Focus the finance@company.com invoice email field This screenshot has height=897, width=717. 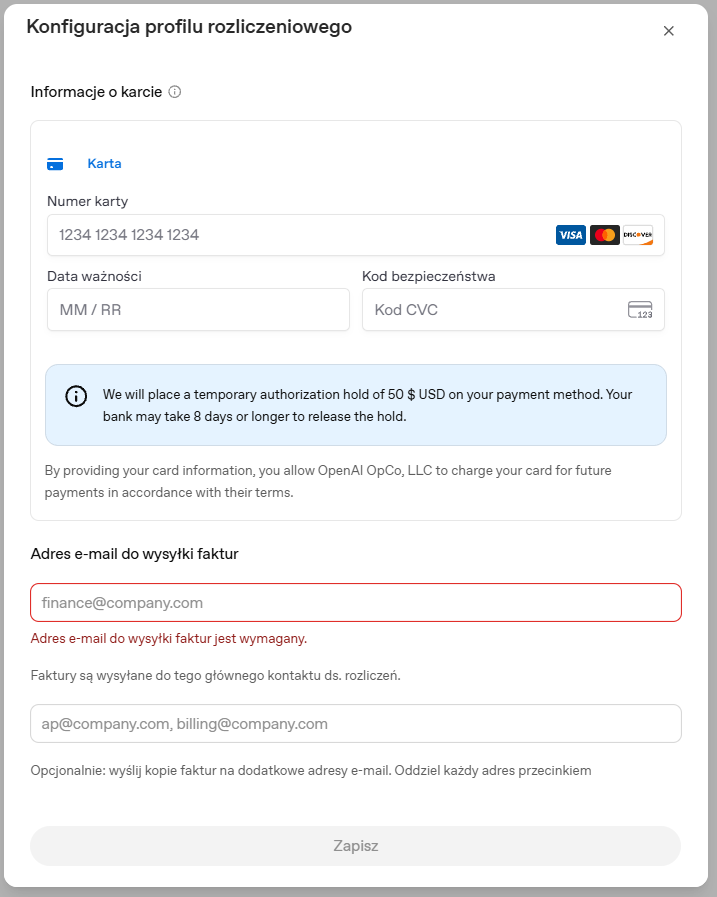(355, 602)
